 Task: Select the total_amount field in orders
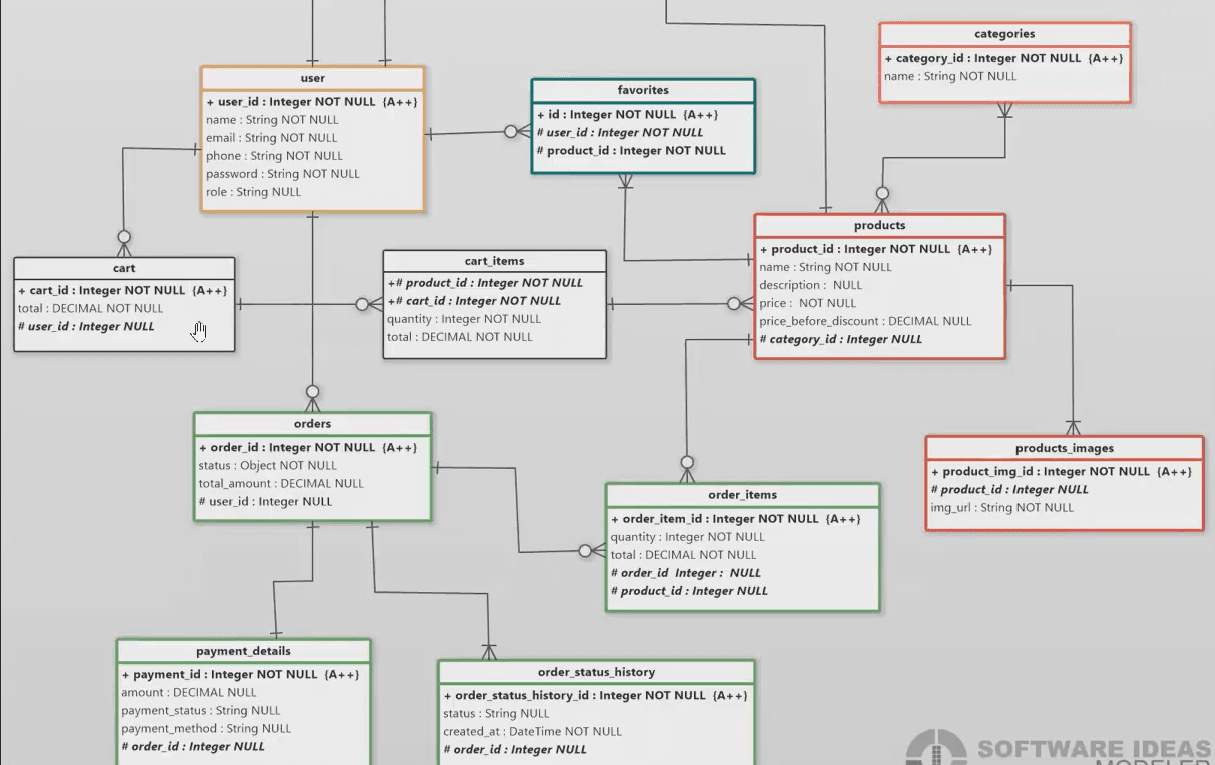tap(281, 484)
